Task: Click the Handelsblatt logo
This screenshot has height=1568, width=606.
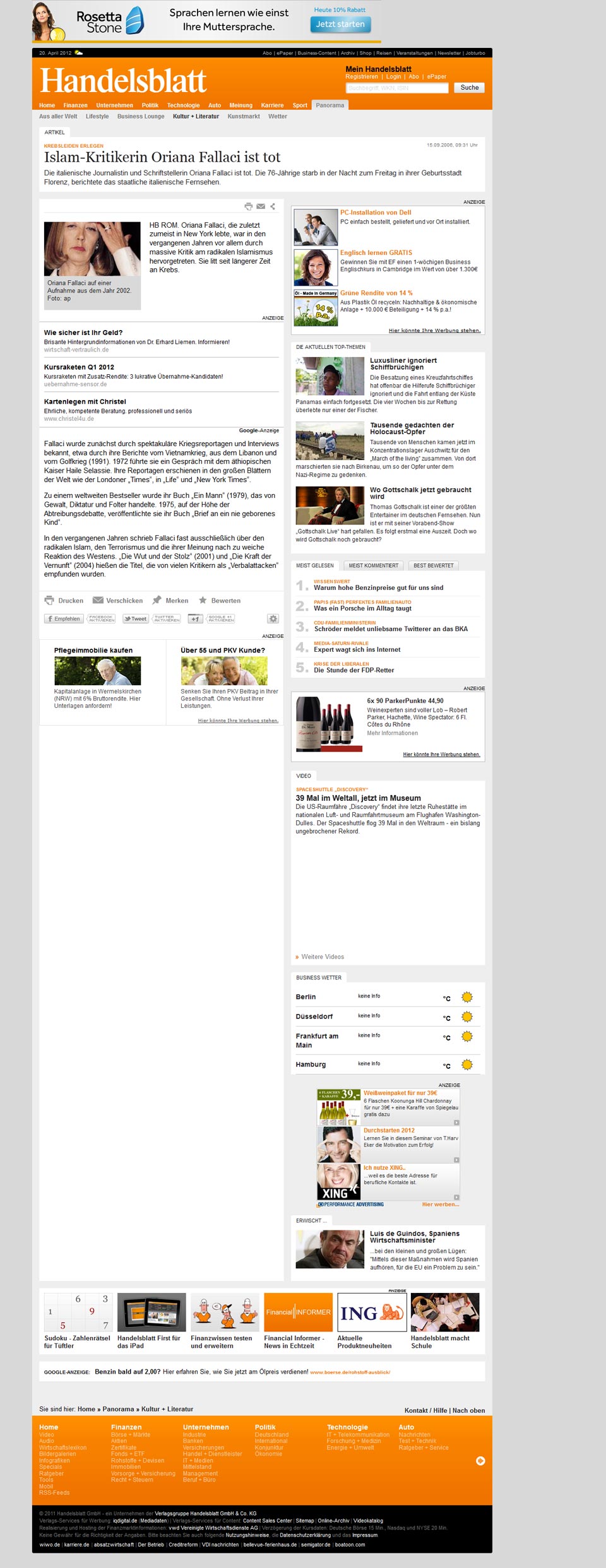Action: pos(124,80)
